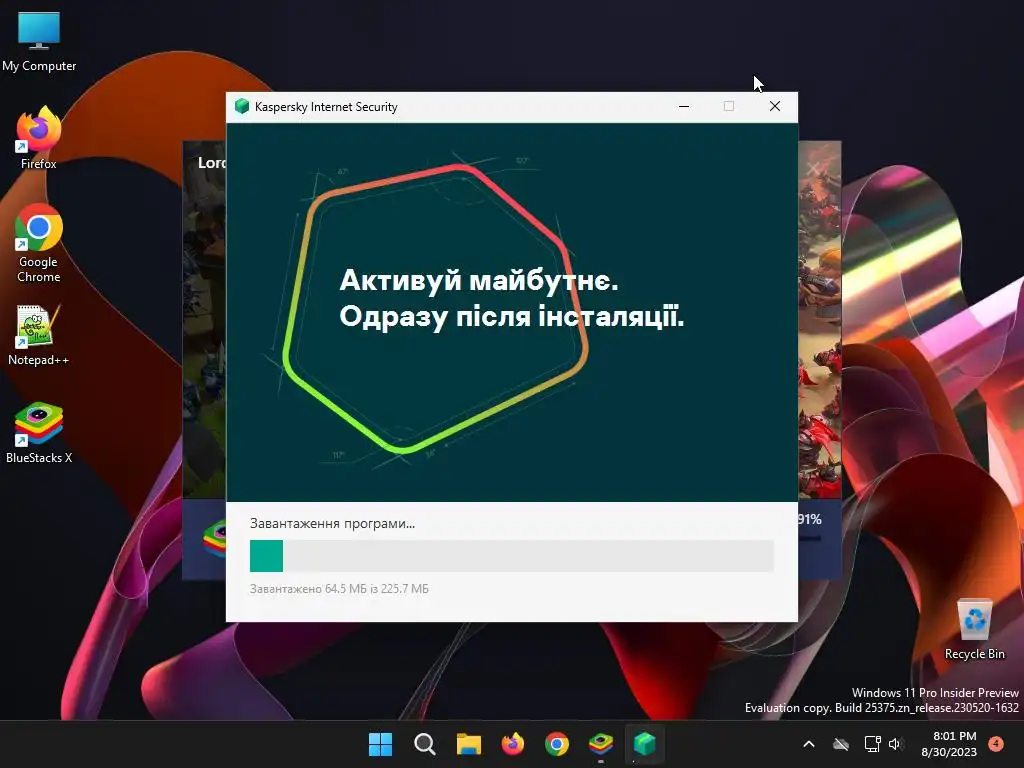This screenshot has width=1024, height=768.
Task: Select the Recycle Bin desktop icon
Action: click(974, 629)
